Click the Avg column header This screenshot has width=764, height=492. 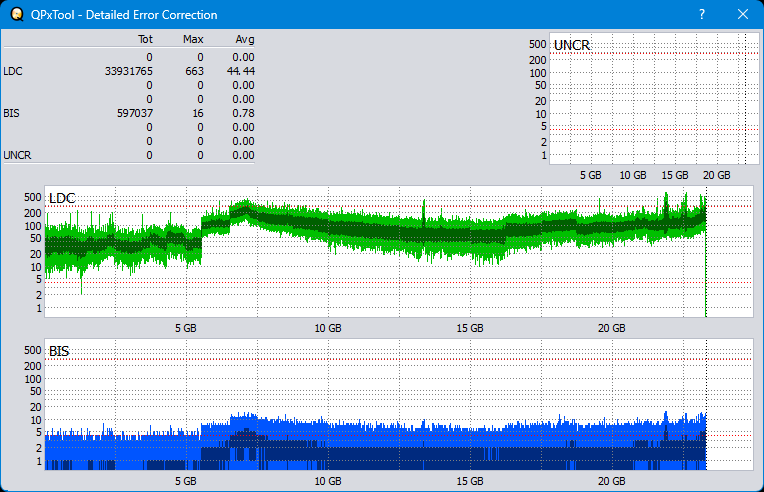point(245,39)
